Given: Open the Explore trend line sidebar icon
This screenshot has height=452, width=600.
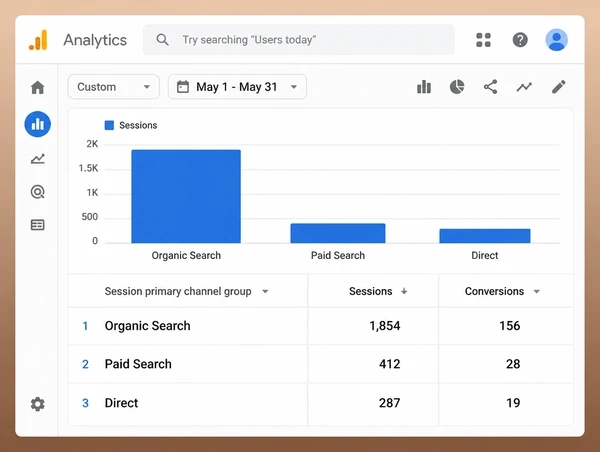Looking at the screenshot, I should point(38,158).
